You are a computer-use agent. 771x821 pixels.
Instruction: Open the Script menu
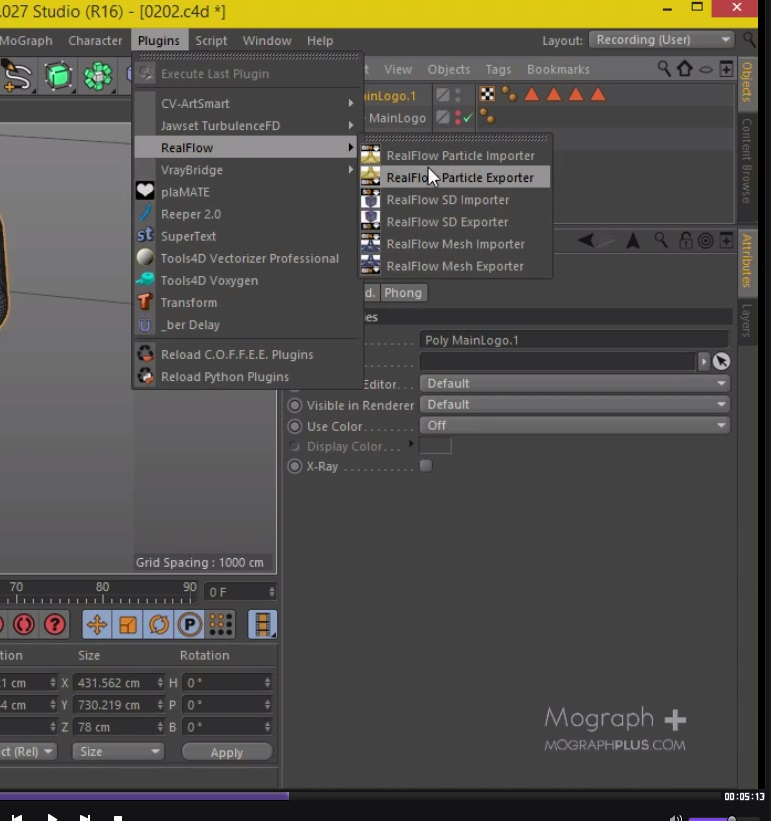[x=211, y=40]
